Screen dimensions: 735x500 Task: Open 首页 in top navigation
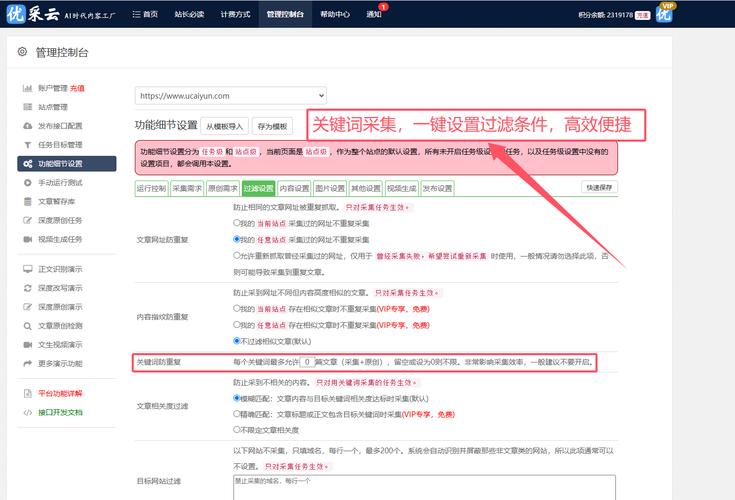tap(145, 14)
